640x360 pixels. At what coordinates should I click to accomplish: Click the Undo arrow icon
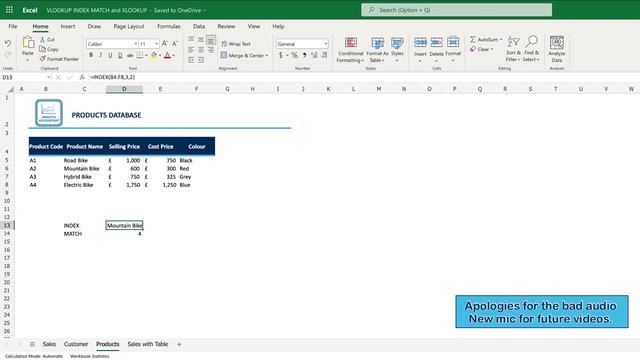[8, 43]
